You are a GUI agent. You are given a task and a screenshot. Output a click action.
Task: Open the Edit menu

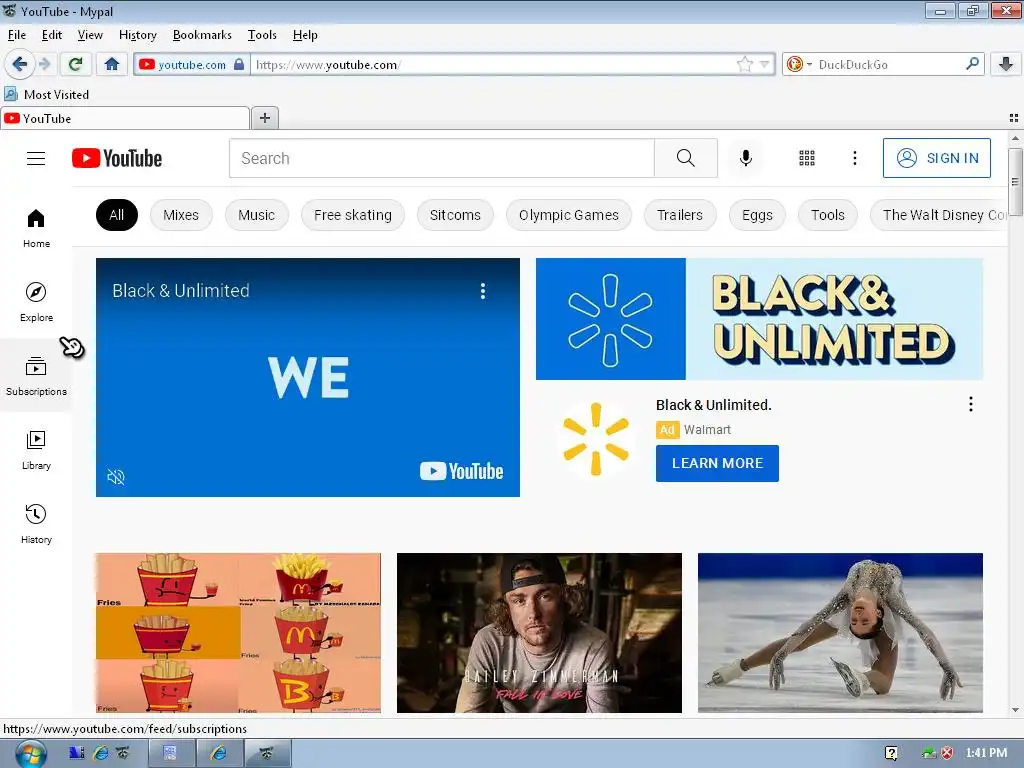pos(52,35)
